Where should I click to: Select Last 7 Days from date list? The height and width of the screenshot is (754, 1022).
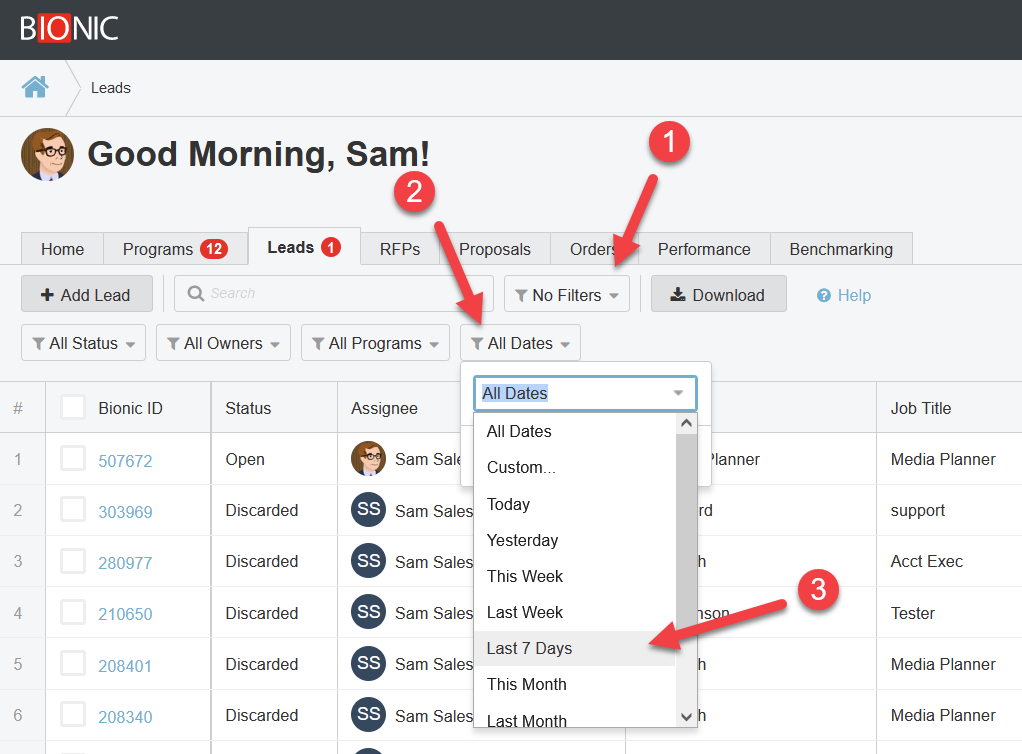(x=529, y=648)
